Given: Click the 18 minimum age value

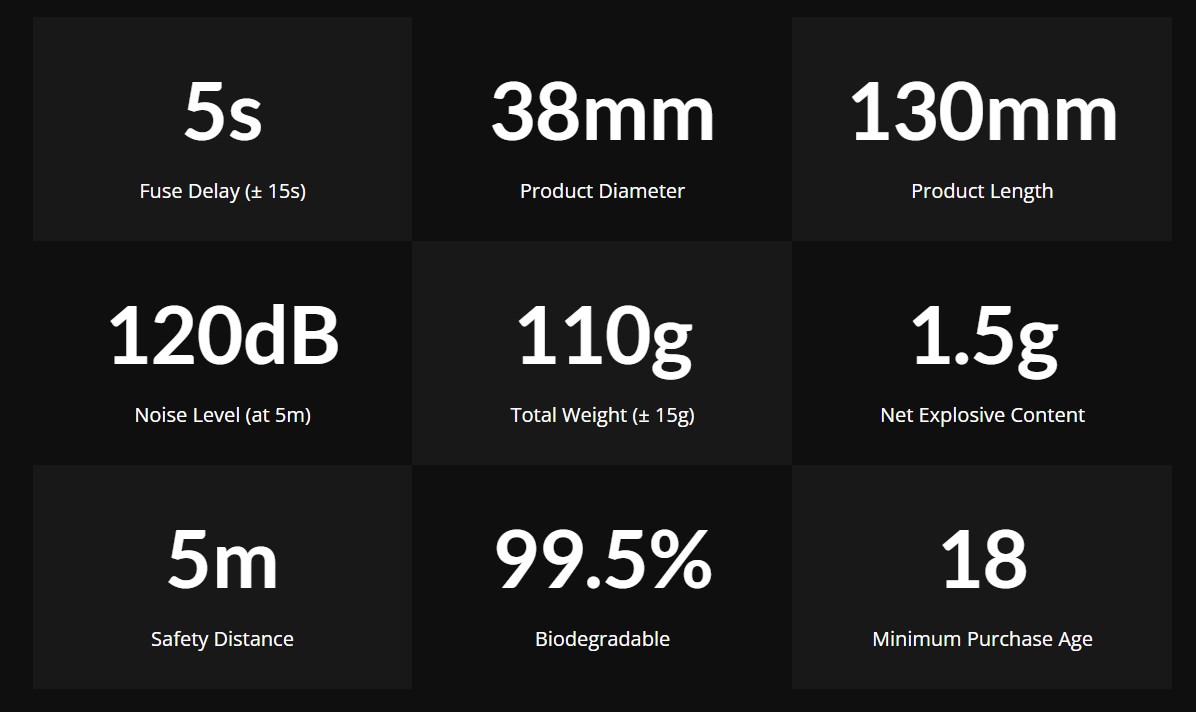Looking at the screenshot, I should (984, 559).
